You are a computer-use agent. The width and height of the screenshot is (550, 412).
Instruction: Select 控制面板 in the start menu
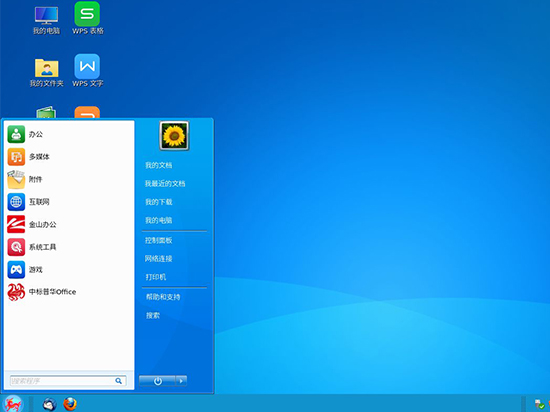point(159,241)
